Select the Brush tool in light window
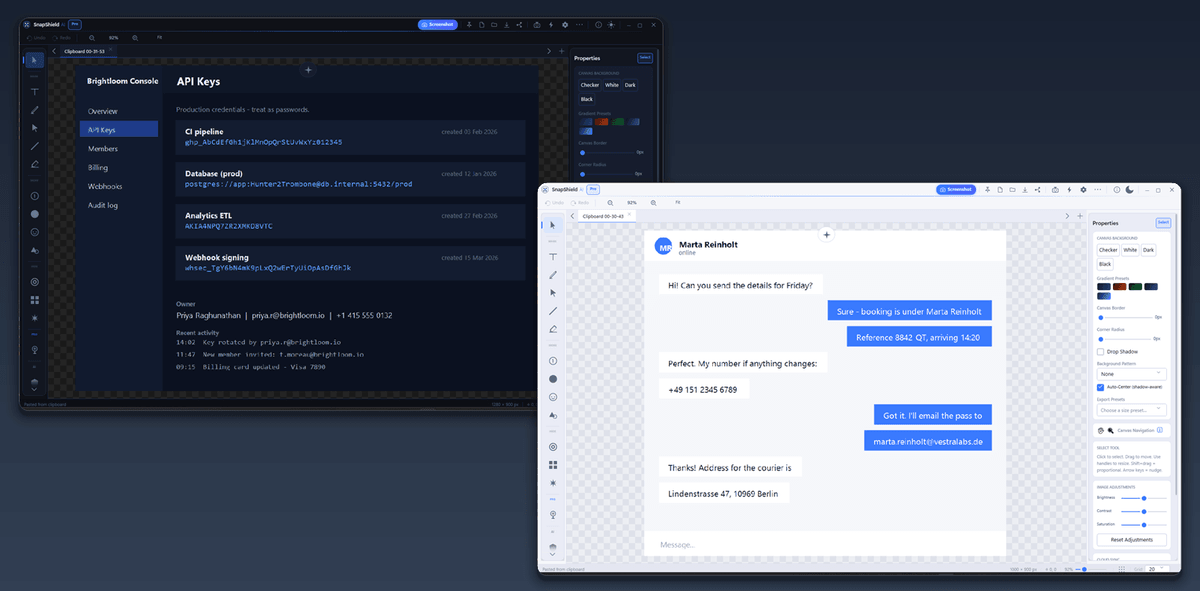This screenshot has width=1200, height=591. (552, 274)
